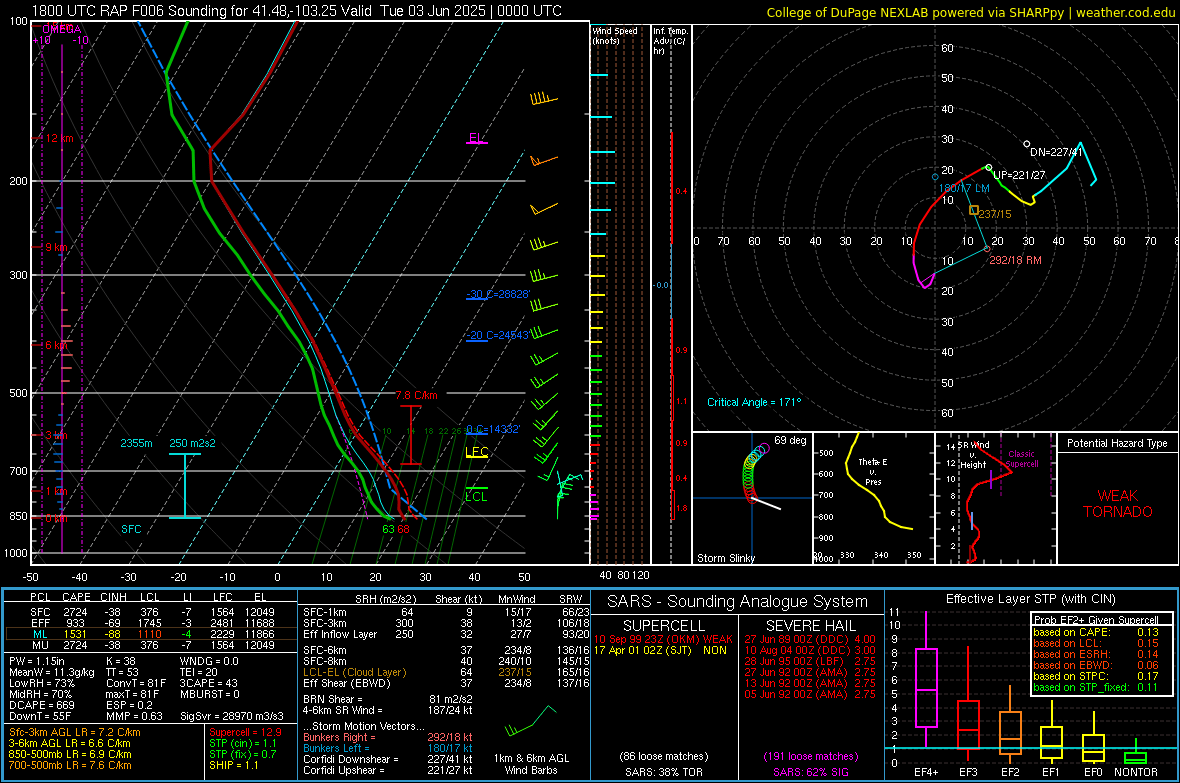
Task: Select the 12 km height marker
Action: pyautogui.click(x=59, y=139)
